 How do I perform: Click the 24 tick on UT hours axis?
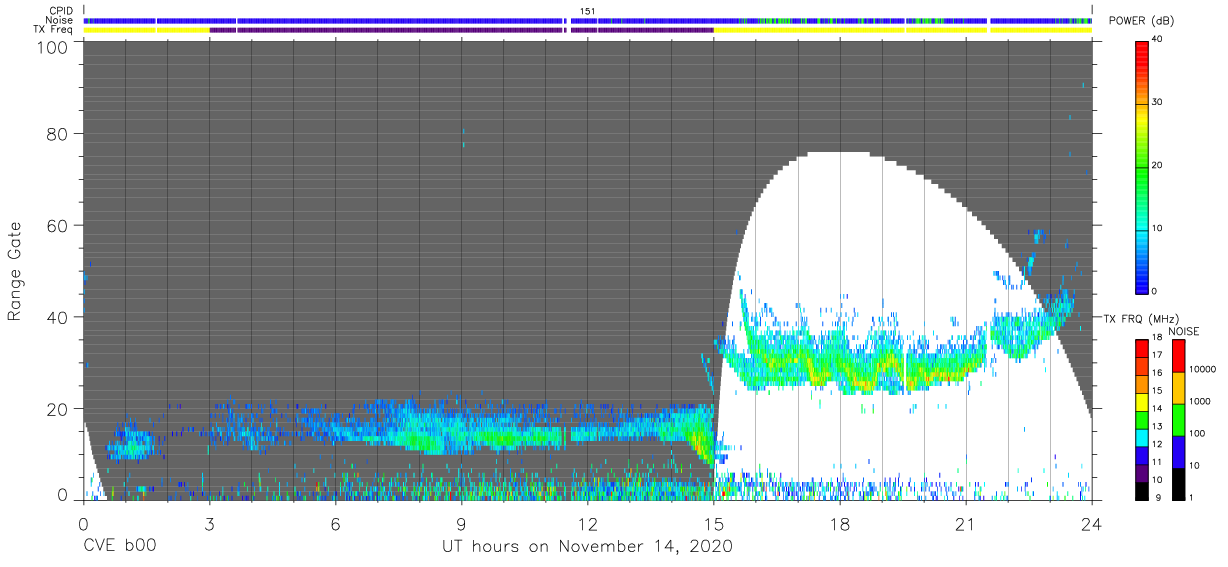coord(1091,524)
